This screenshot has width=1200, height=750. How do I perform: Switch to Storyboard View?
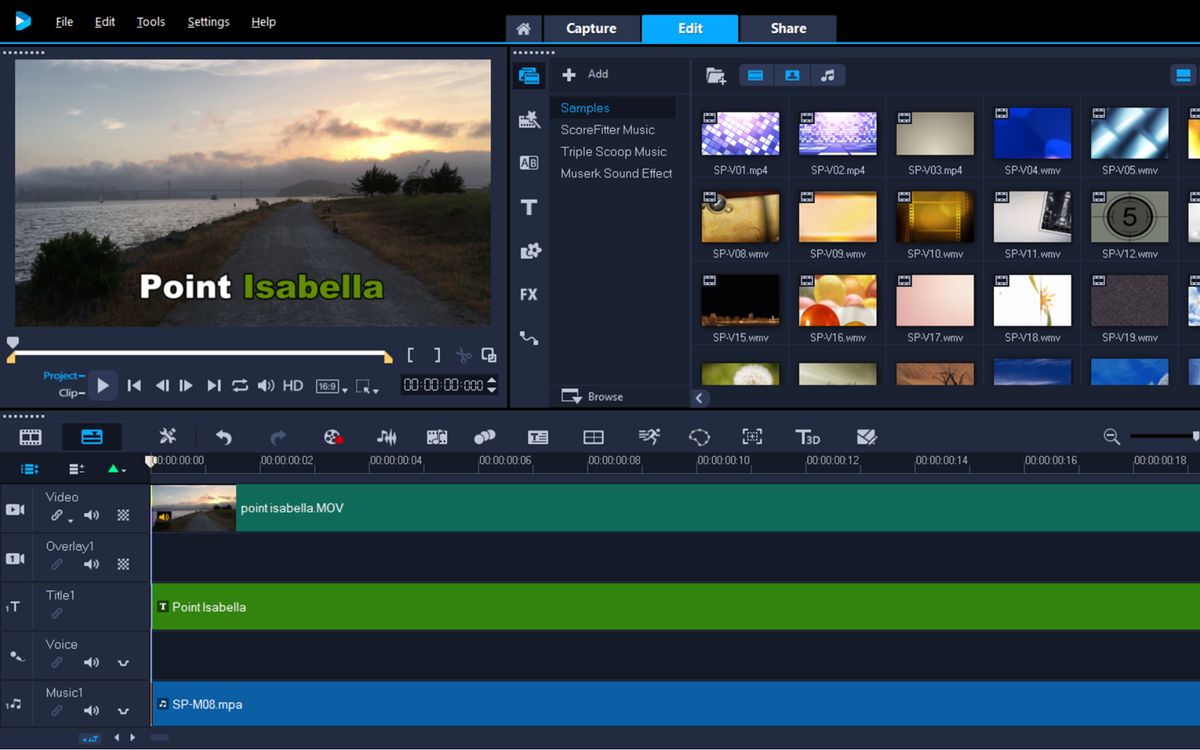(29, 436)
